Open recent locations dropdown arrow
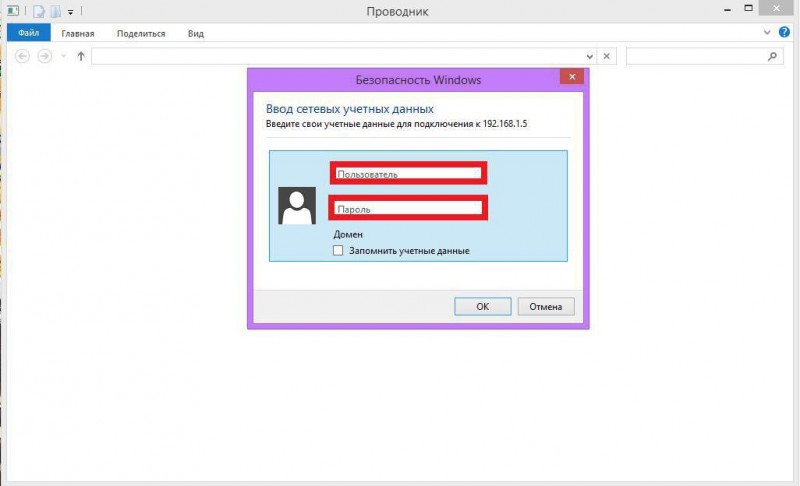Screen dimensions: 800x486 (64, 56)
